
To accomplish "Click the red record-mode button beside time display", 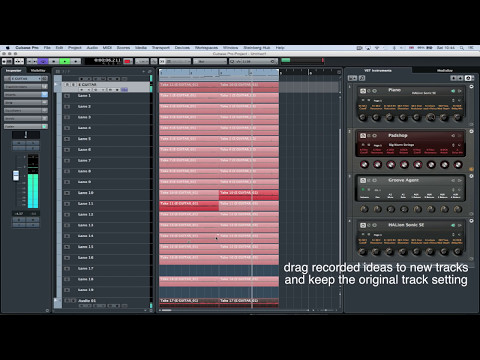I will pyautogui.click(x=128, y=61).
